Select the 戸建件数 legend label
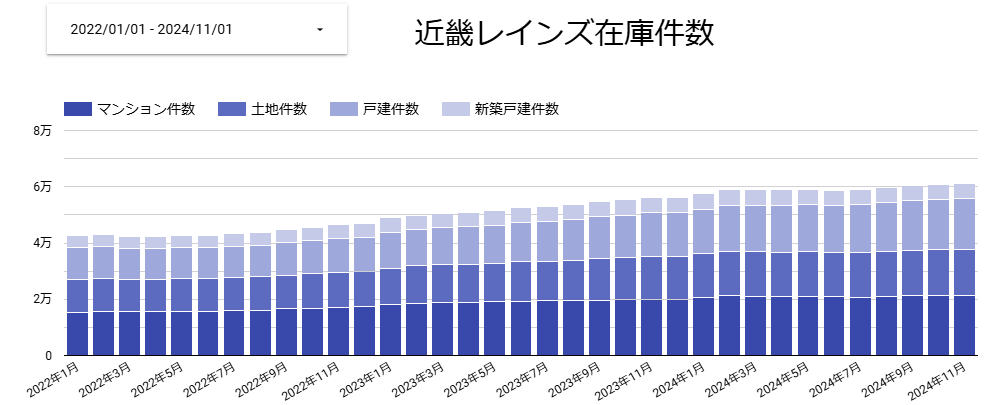Viewport: 994px width, 405px height. click(390, 109)
